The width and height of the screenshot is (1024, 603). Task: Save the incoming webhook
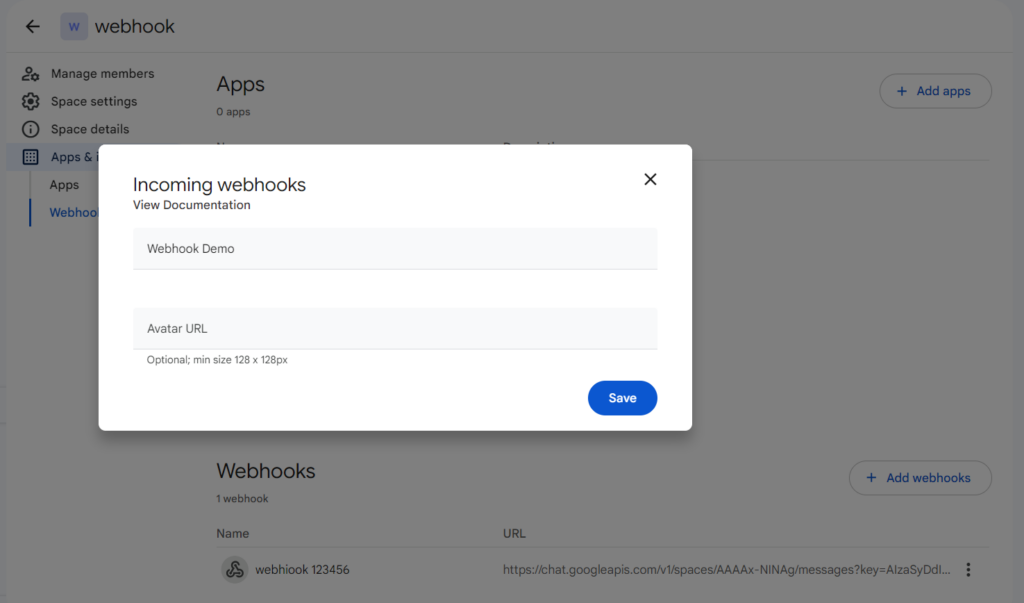point(622,397)
